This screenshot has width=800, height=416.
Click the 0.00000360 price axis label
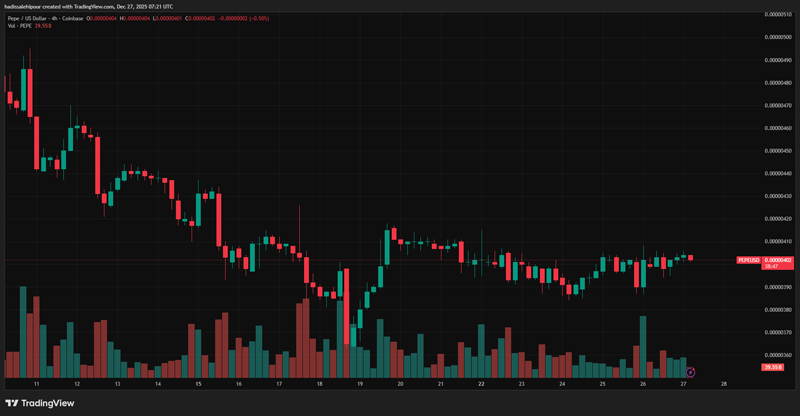(778, 355)
